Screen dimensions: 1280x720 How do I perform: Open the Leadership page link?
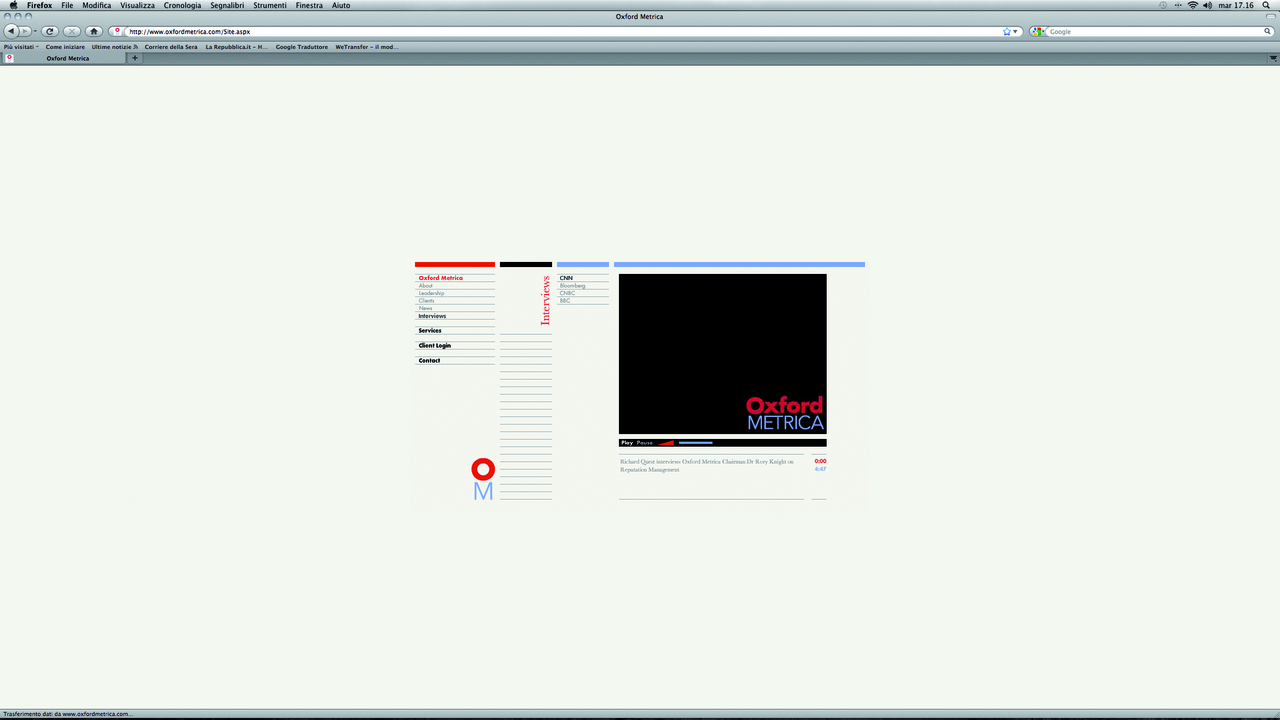click(431, 293)
